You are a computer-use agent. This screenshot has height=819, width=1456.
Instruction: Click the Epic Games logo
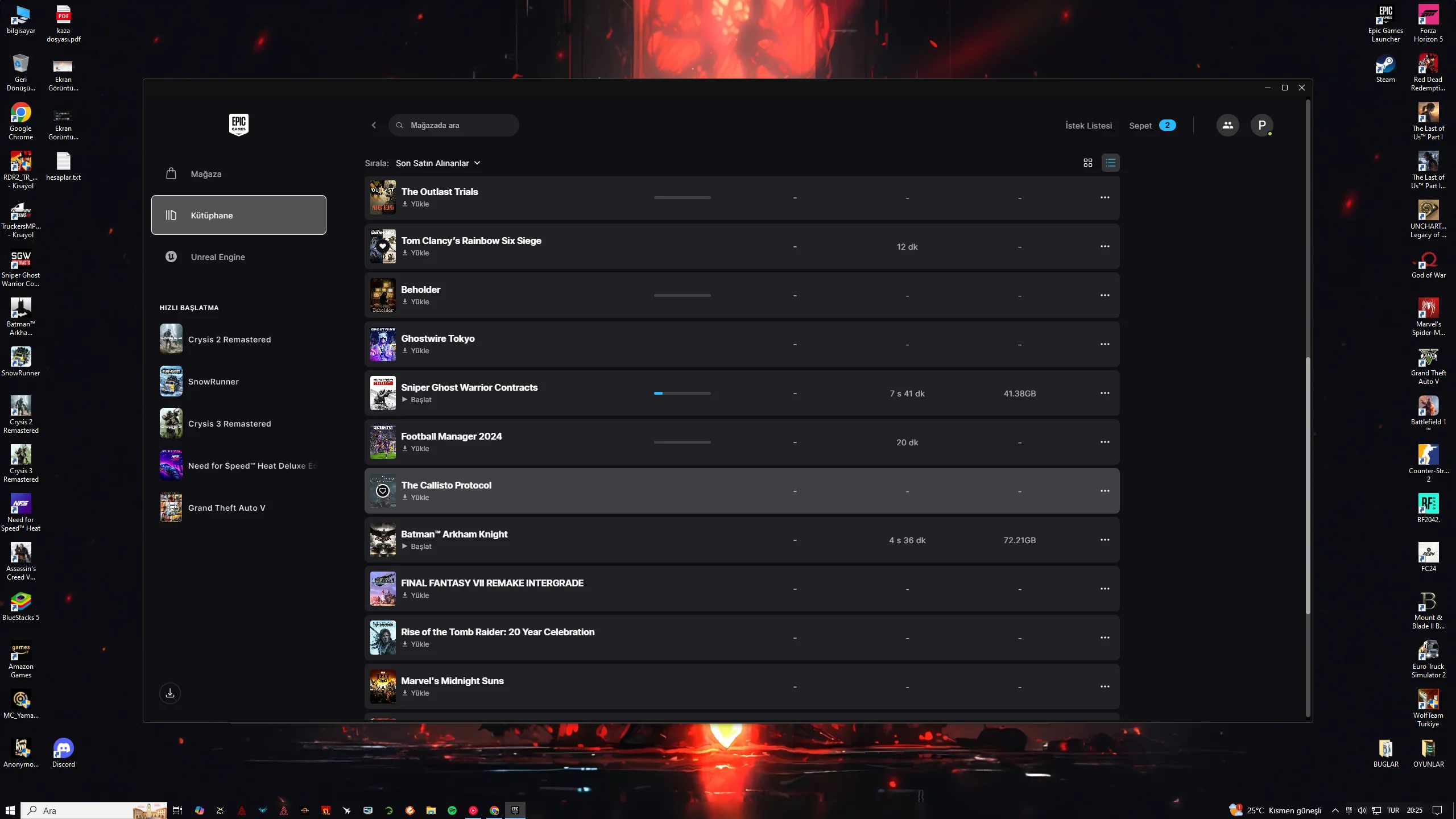pyautogui.click(x=238, y=124)
